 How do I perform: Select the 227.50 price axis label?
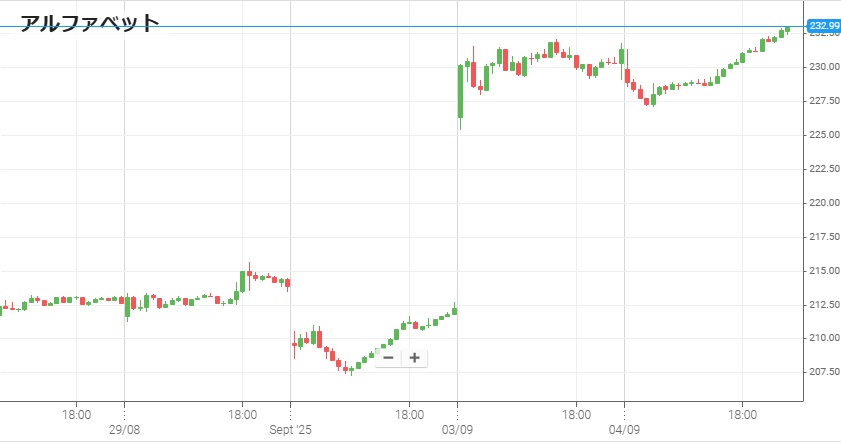point(824,100)
